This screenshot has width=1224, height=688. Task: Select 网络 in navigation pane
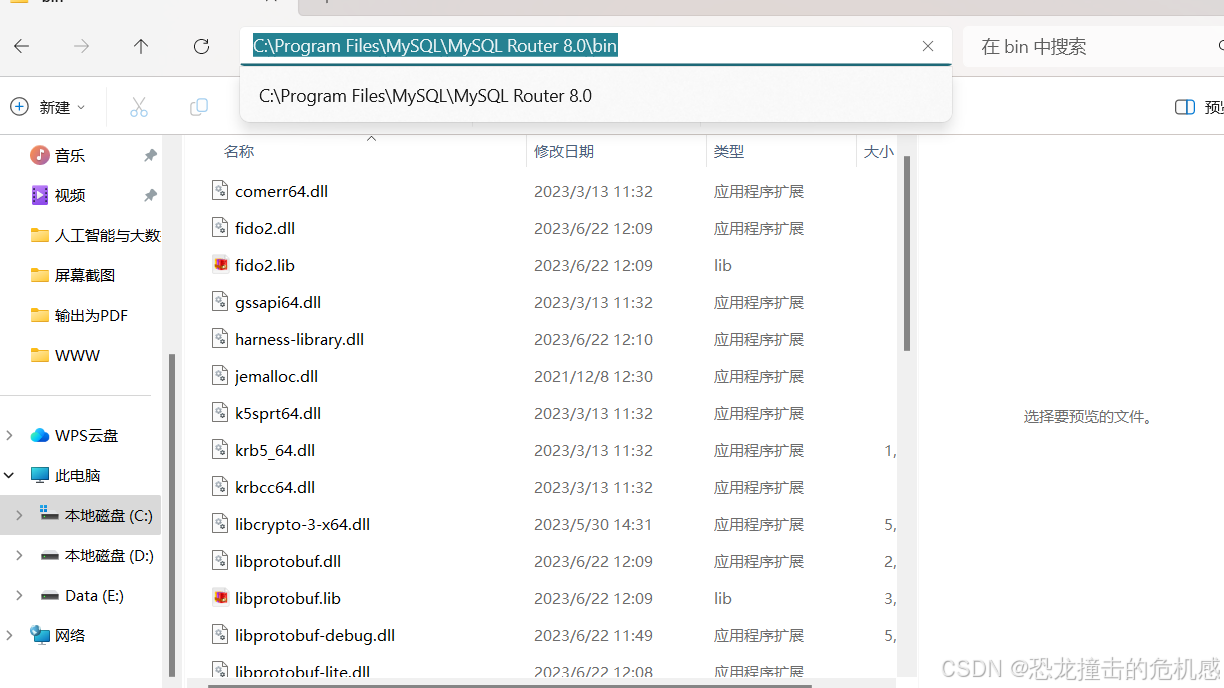point(58,635)
